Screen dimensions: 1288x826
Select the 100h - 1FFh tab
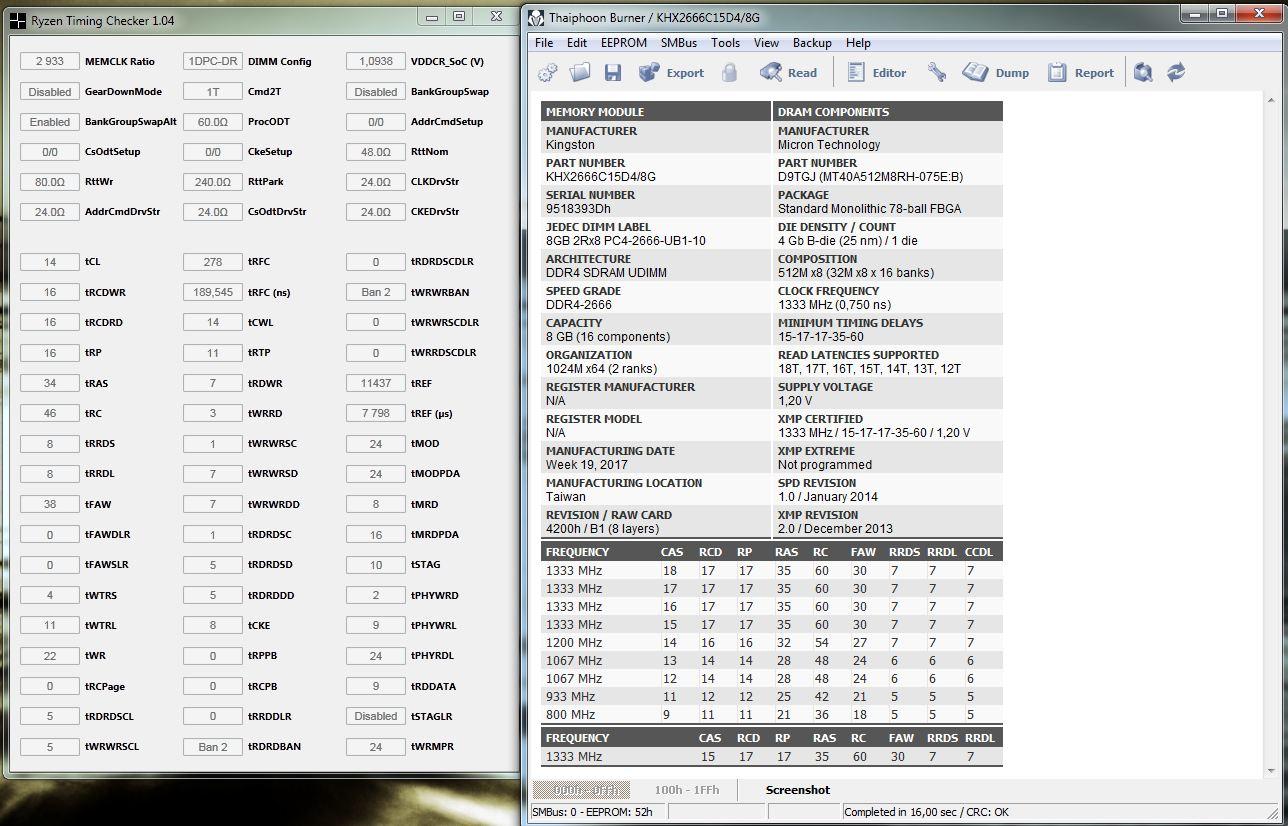pyautogui.click(x=686, y=790)
